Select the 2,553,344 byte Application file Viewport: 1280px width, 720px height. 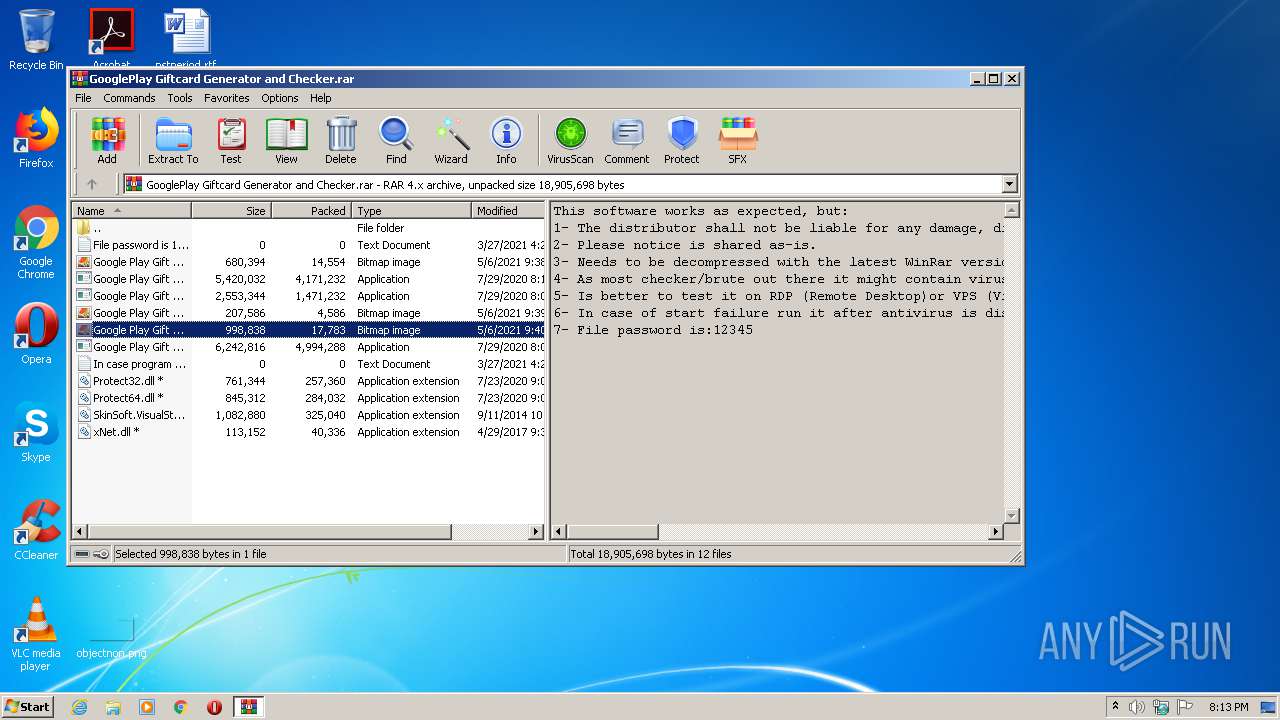pyautogui.click(x=308, y=296)
